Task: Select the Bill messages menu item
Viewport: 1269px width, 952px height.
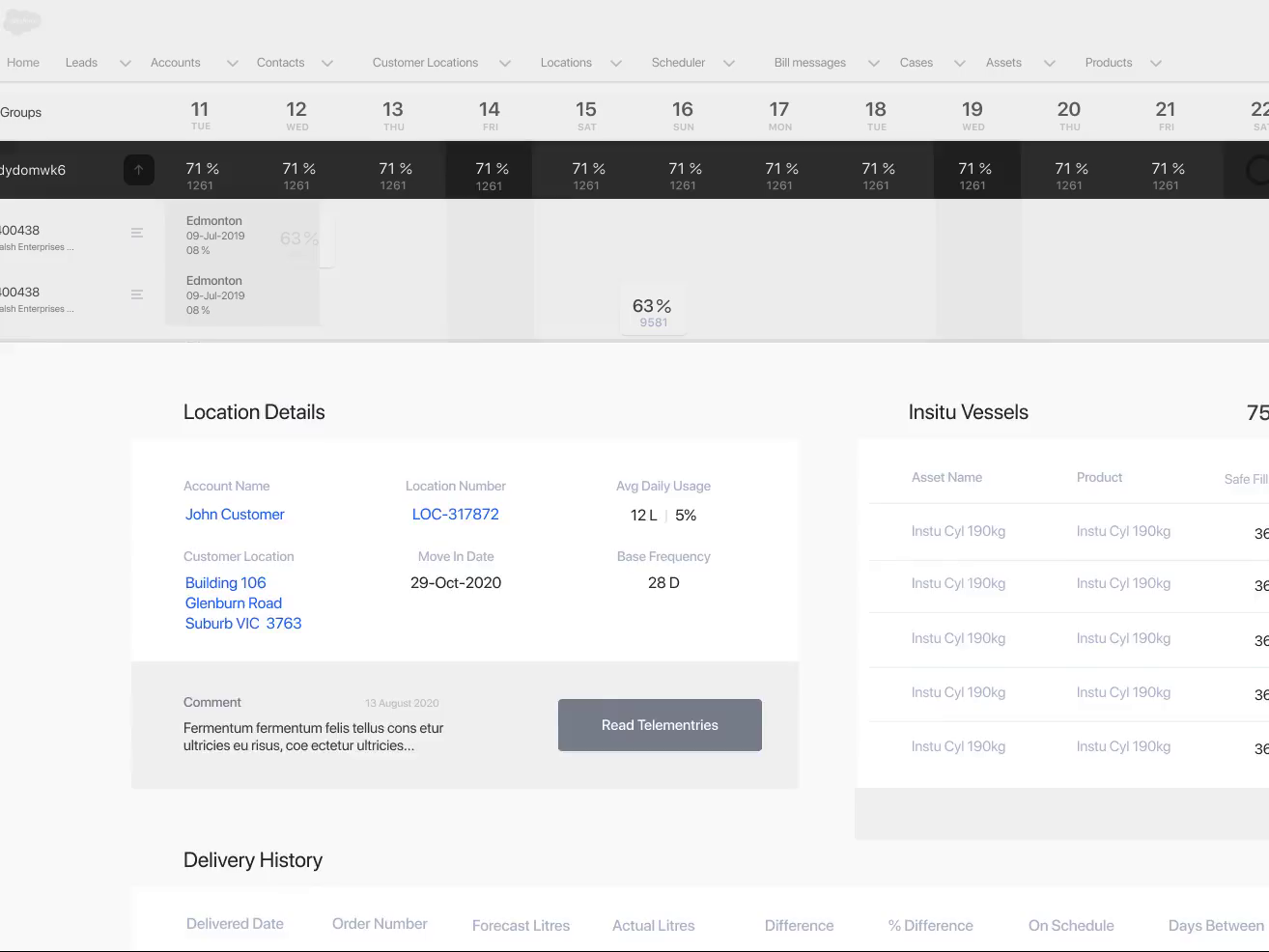Action: pyautogui.click(x=808, y=62)
